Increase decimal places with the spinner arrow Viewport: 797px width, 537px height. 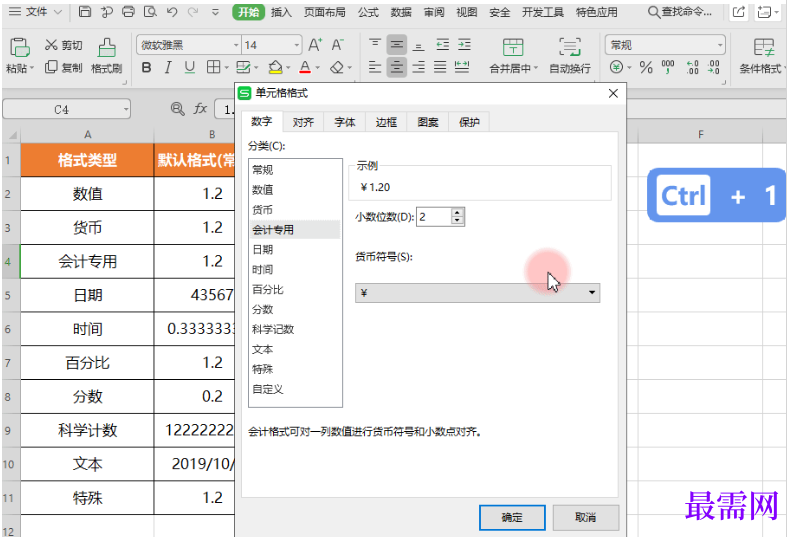[x=458, y=213]
